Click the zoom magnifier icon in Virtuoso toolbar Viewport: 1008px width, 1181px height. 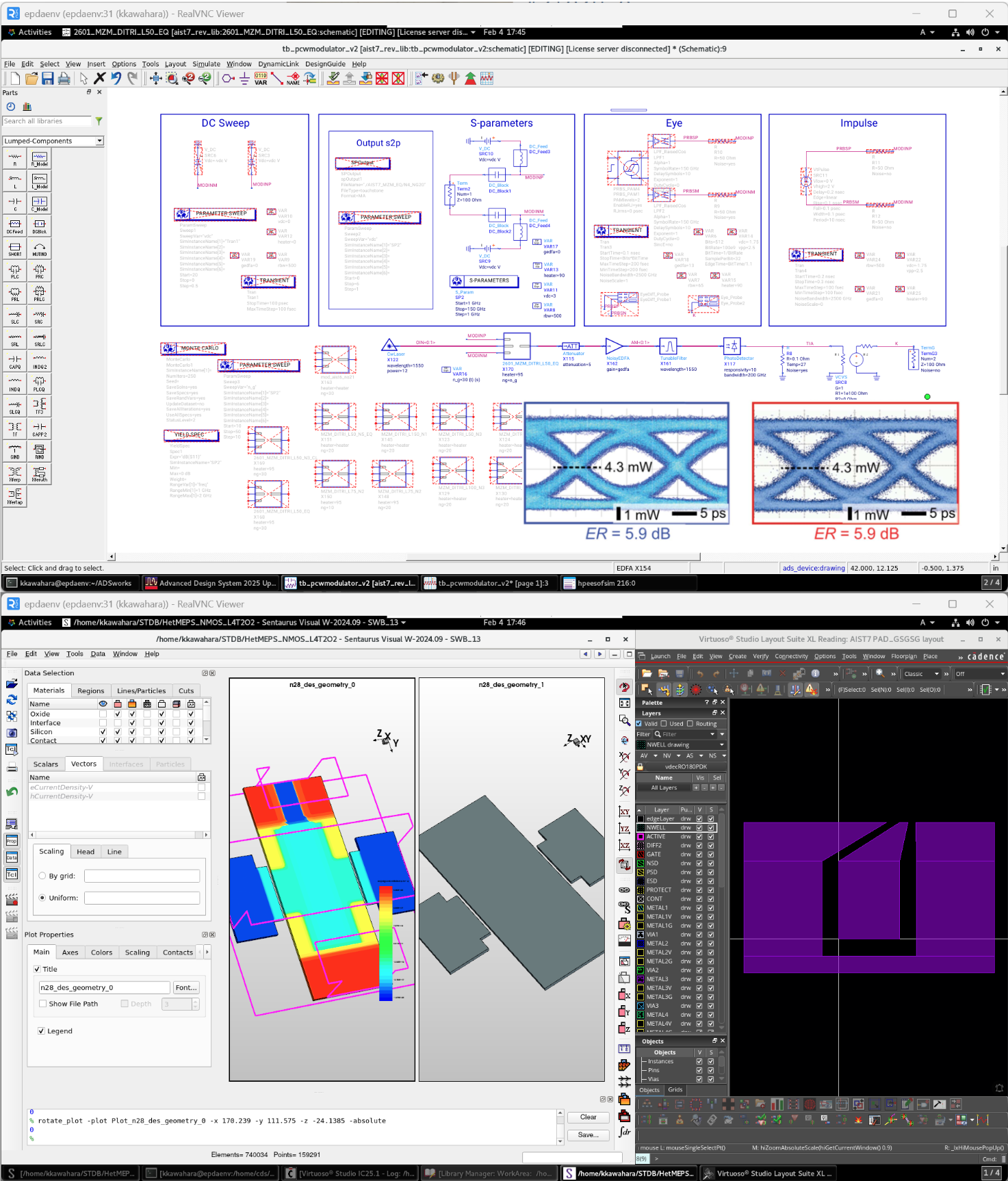pyautogui.click(x=880, y=674)
